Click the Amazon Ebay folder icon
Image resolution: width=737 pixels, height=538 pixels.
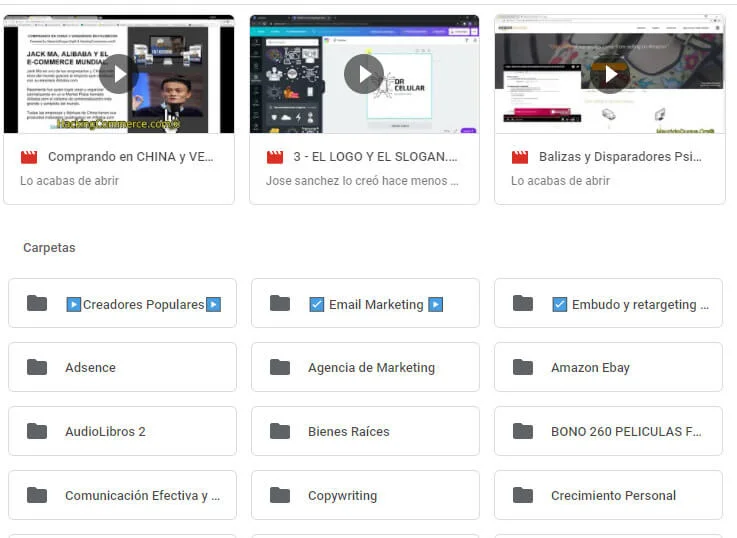523,367
